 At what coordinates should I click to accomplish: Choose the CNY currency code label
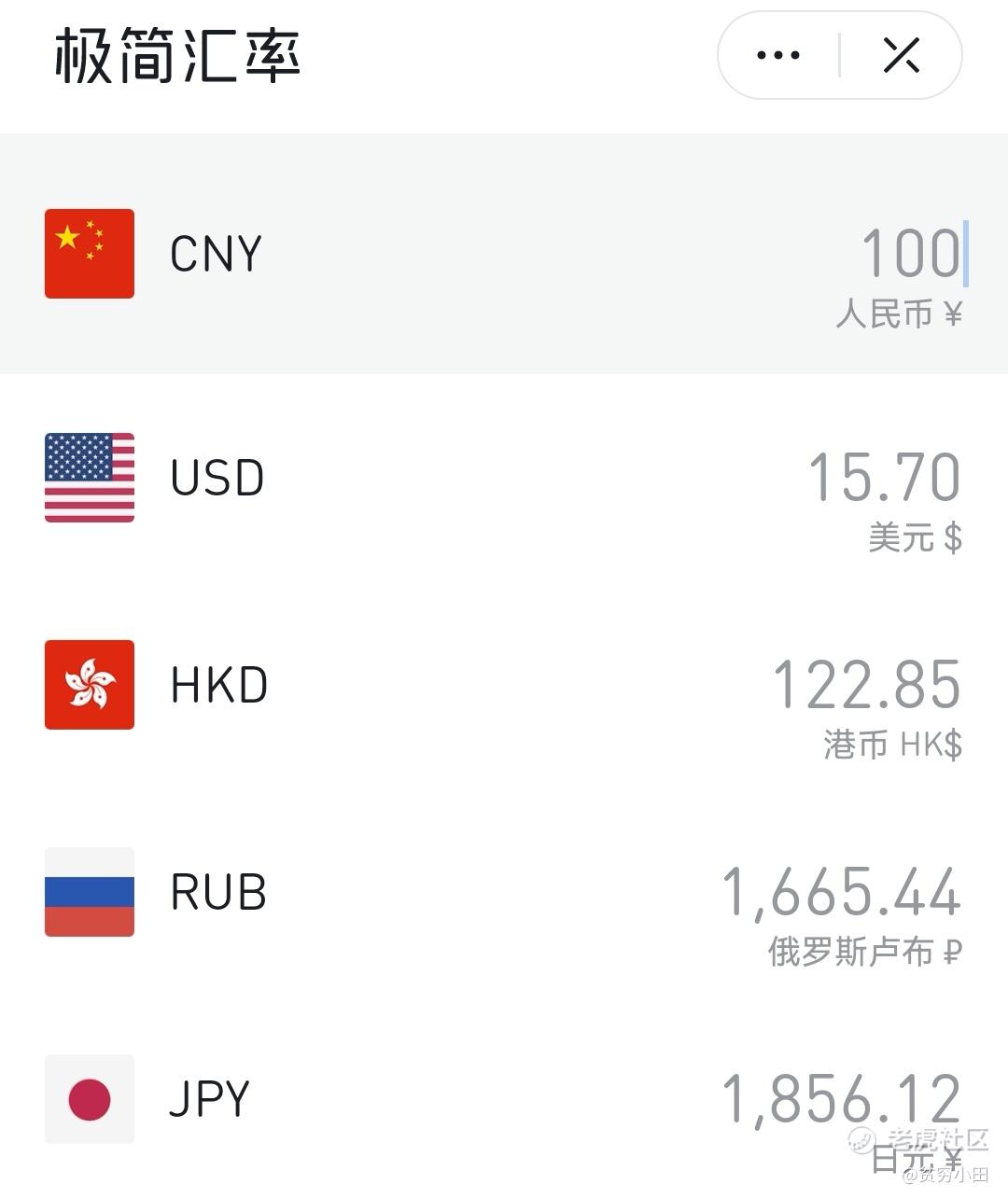click(216, 254)
